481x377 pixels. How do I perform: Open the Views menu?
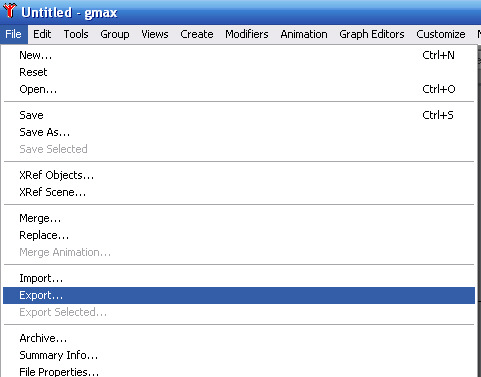tap(155, 34)
